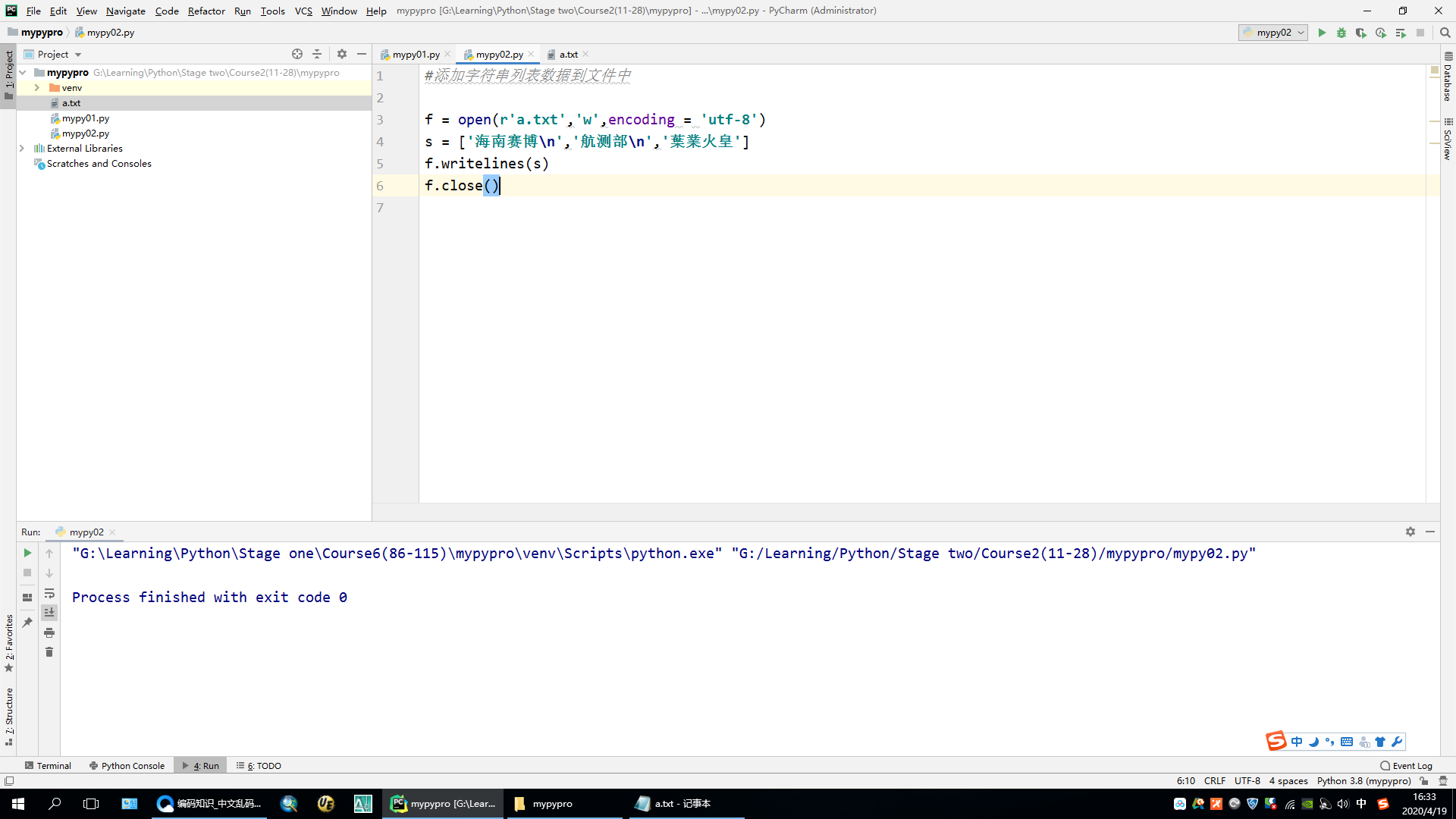Print the Run console output

[x=49, y=632]
